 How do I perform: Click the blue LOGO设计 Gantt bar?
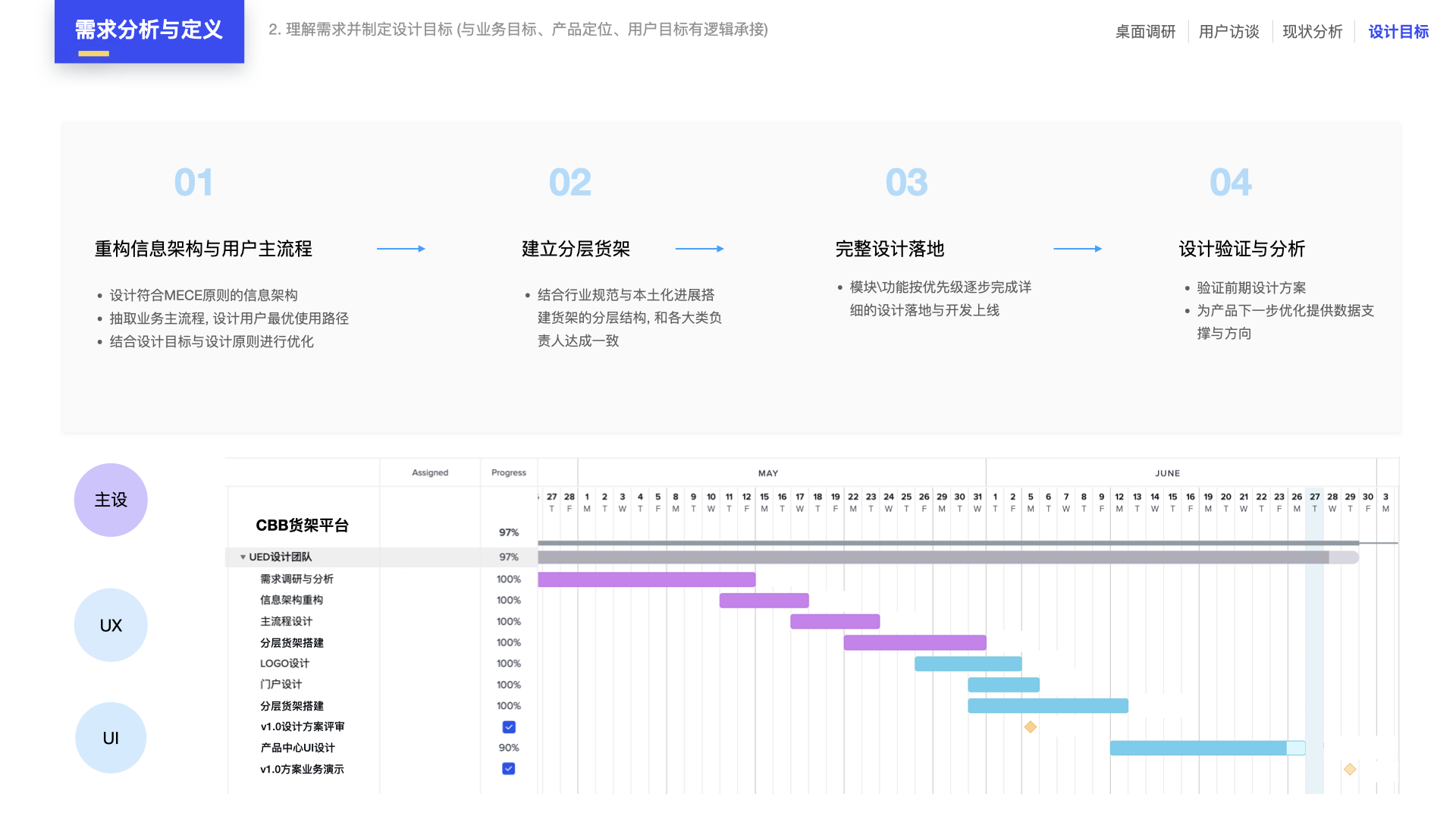[968, 664]
